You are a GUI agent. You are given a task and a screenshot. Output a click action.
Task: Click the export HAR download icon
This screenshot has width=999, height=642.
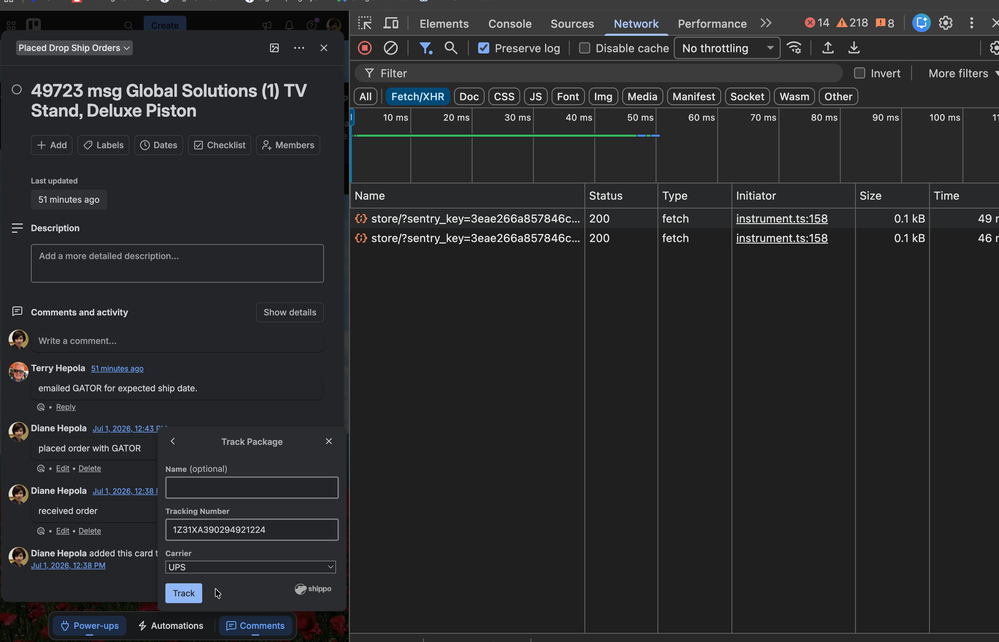[854, 48]
